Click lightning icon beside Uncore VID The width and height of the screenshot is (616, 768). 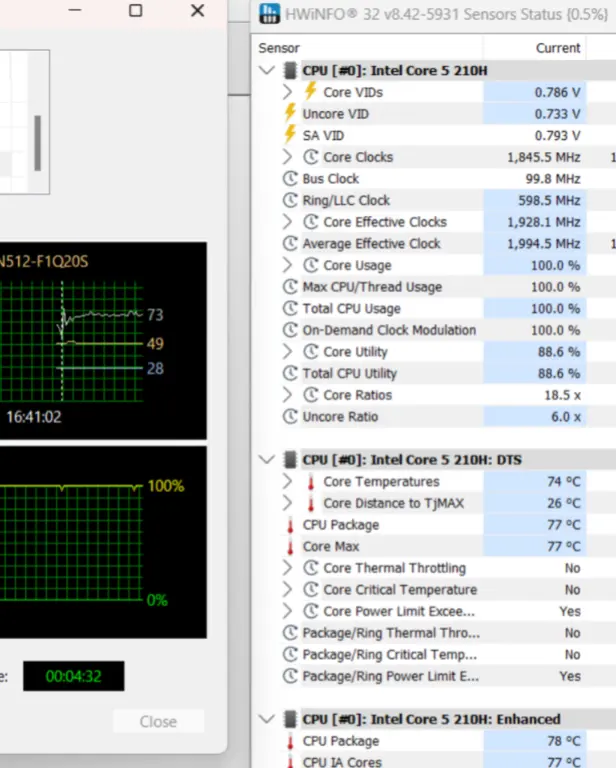click(290, 113)
